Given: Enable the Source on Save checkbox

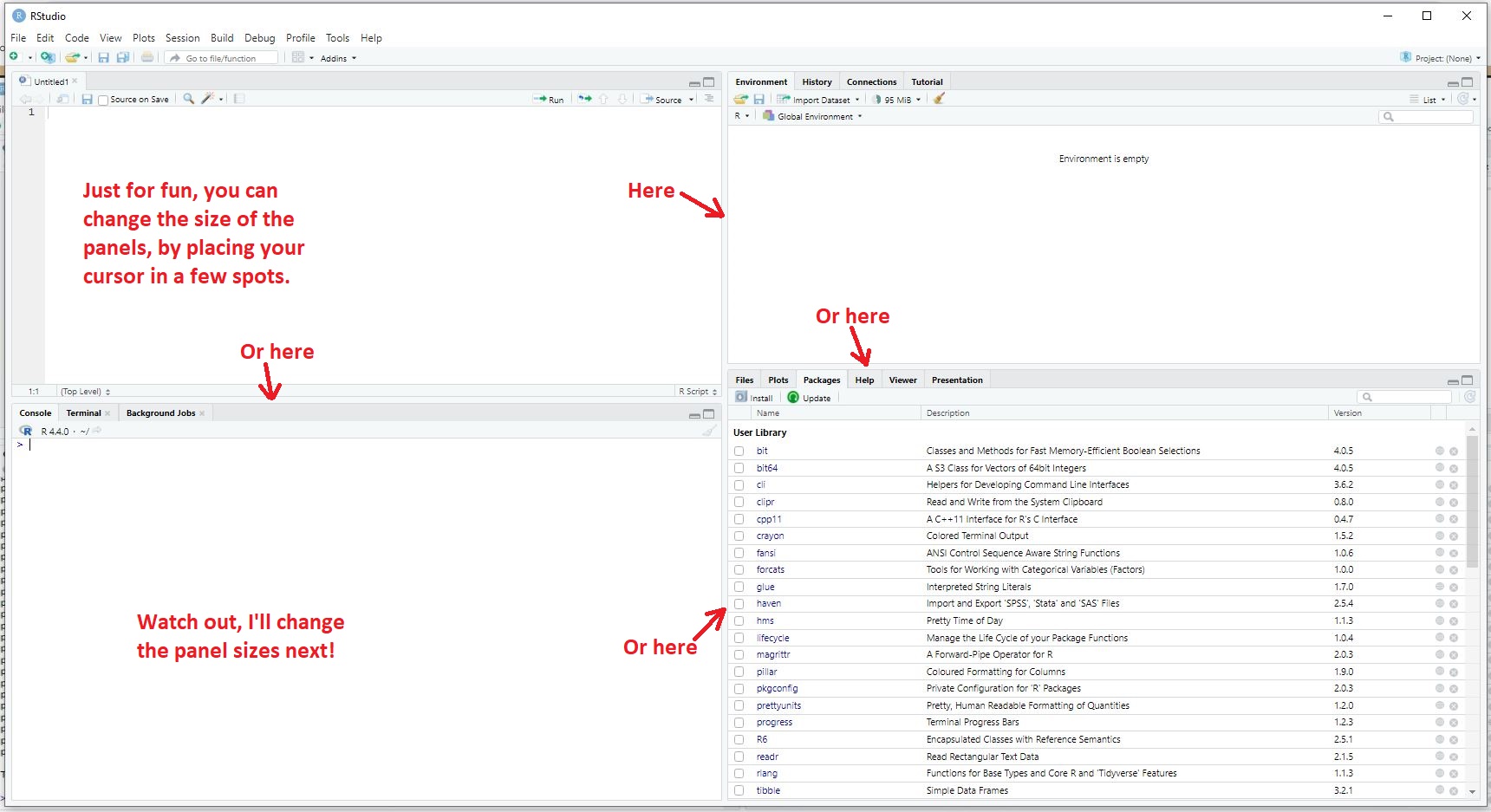Looking at the screenshot, I should tap(103, 101).
